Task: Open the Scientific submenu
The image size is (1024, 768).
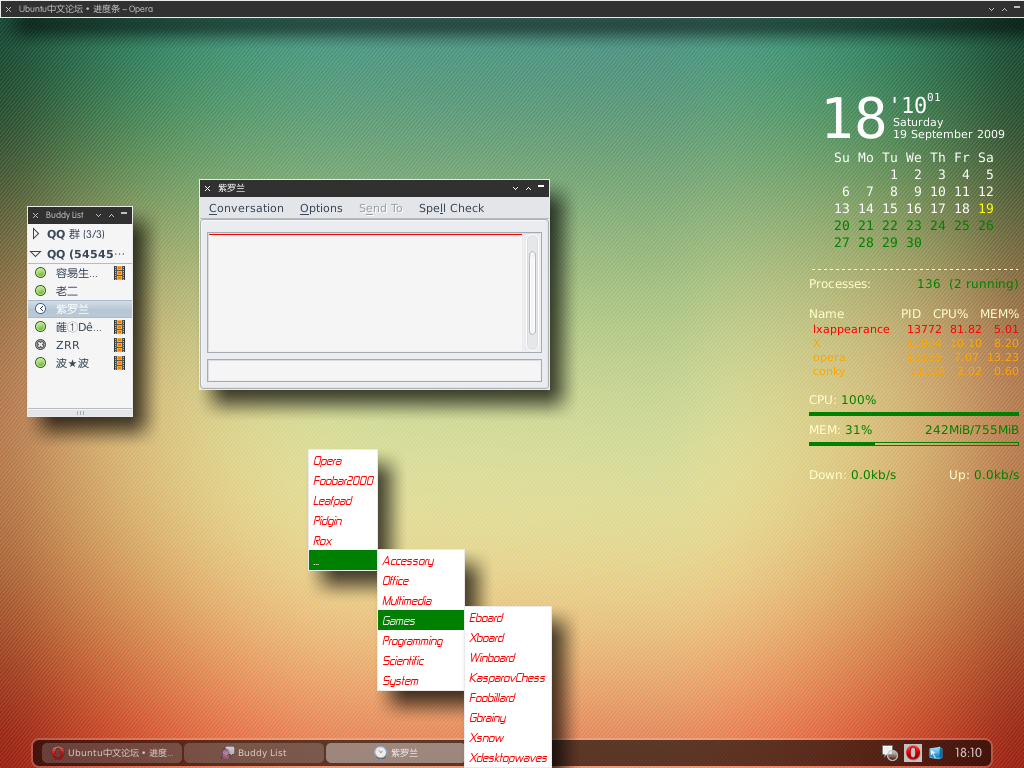Action: [x=421, y=661]
